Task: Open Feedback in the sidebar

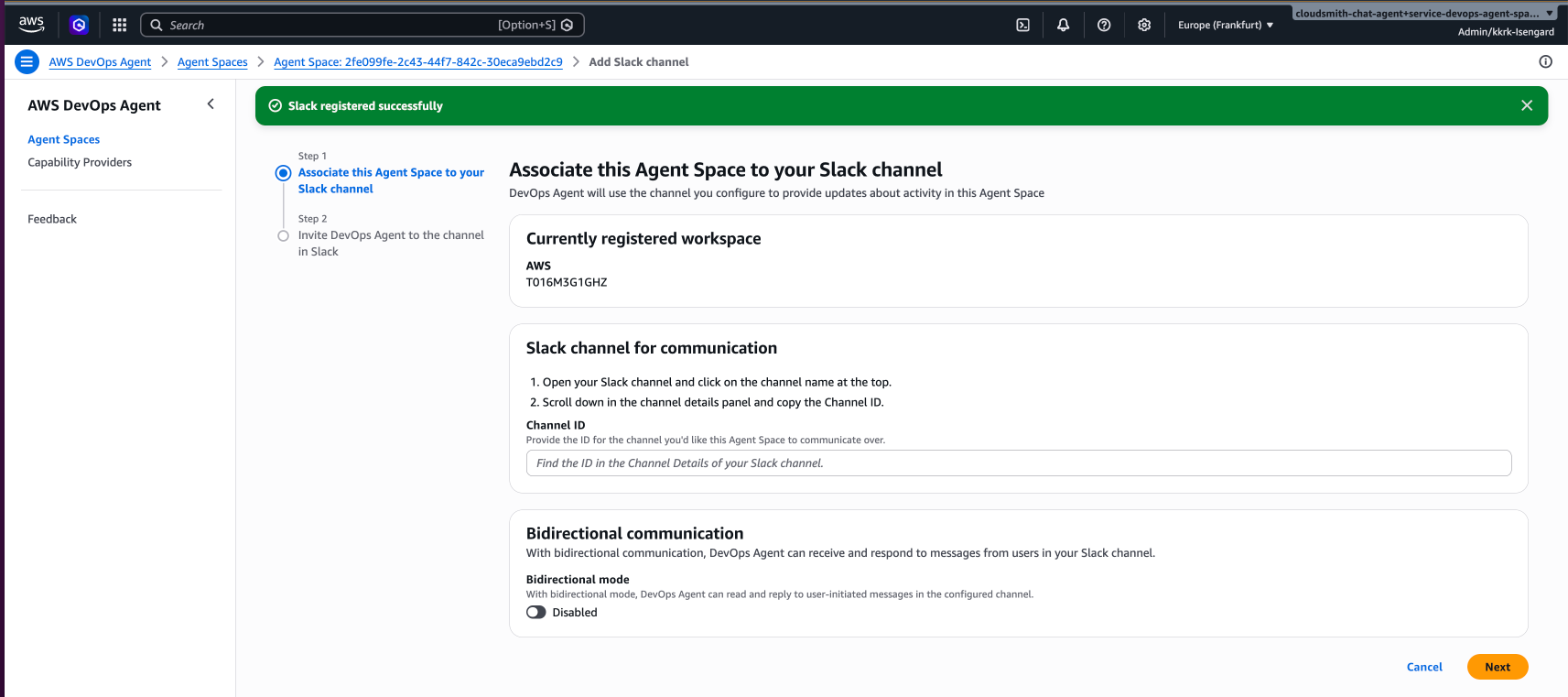Action: 52,219
